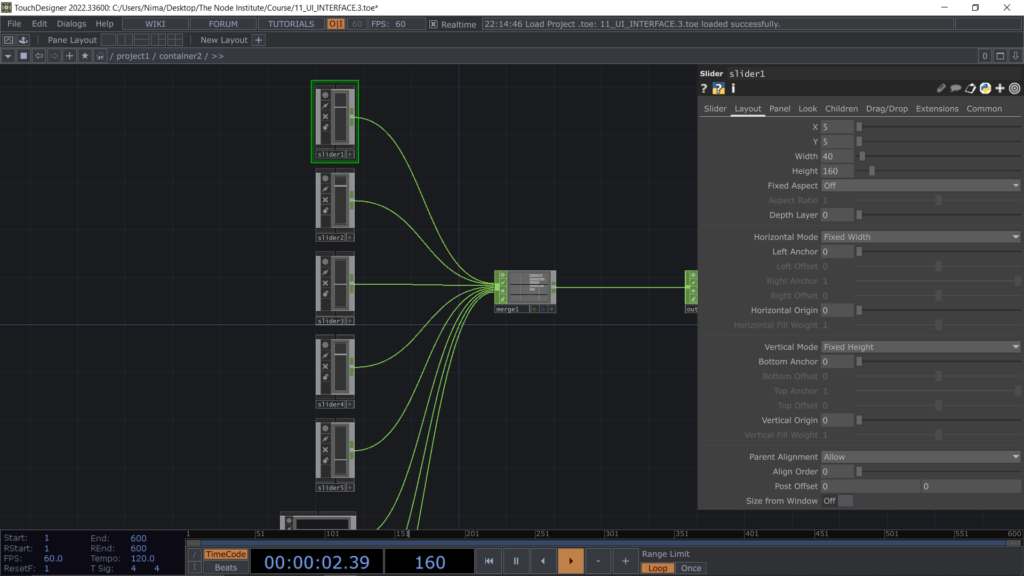
Task: Enable Loop range limit
Action: coord(658,568)
